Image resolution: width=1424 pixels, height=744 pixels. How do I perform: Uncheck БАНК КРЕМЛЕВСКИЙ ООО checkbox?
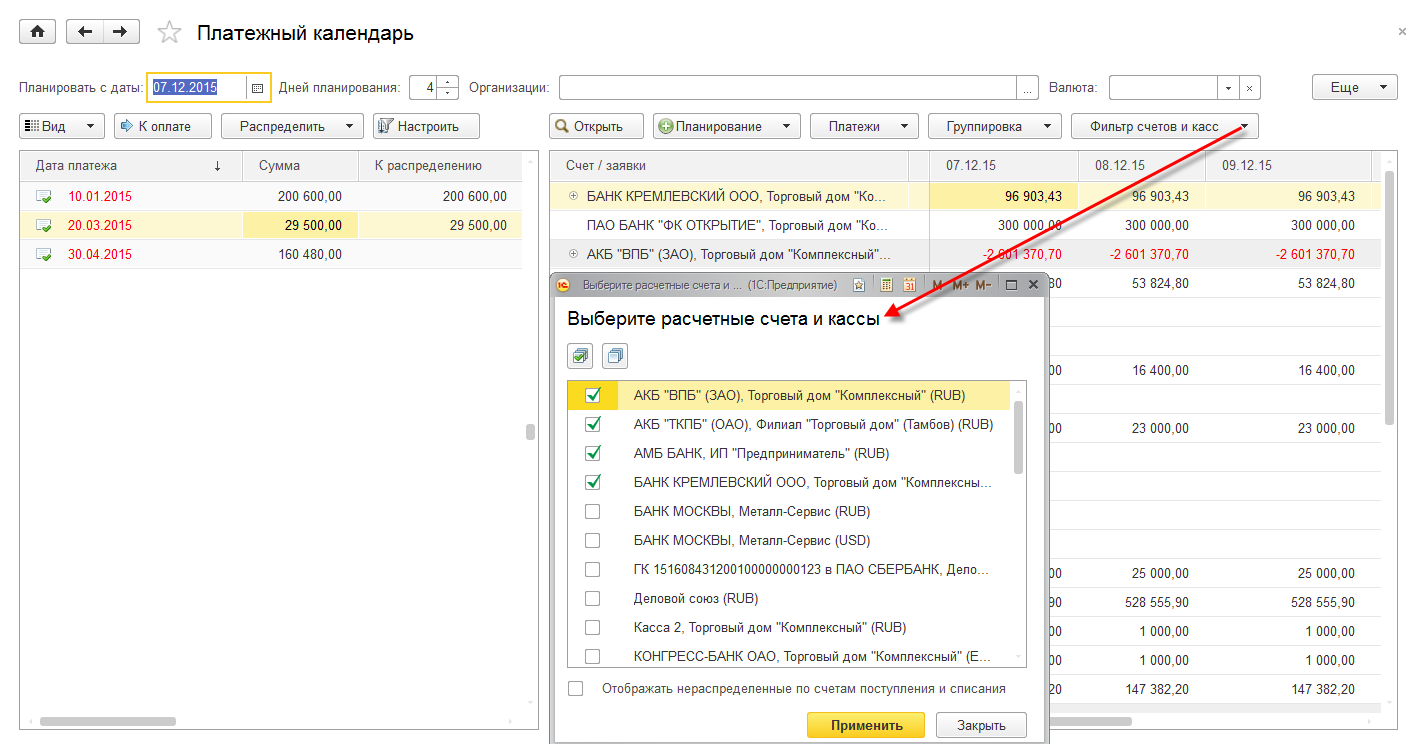(593, 482)
